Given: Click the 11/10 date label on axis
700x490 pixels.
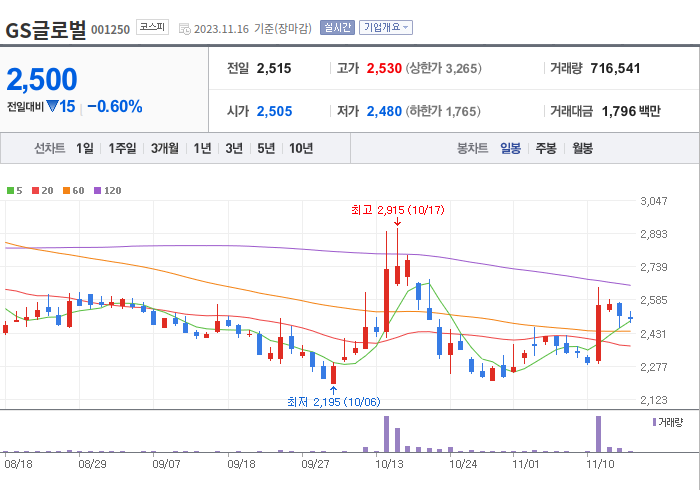Looking at the screenshot, I should (x=600, y=464).
